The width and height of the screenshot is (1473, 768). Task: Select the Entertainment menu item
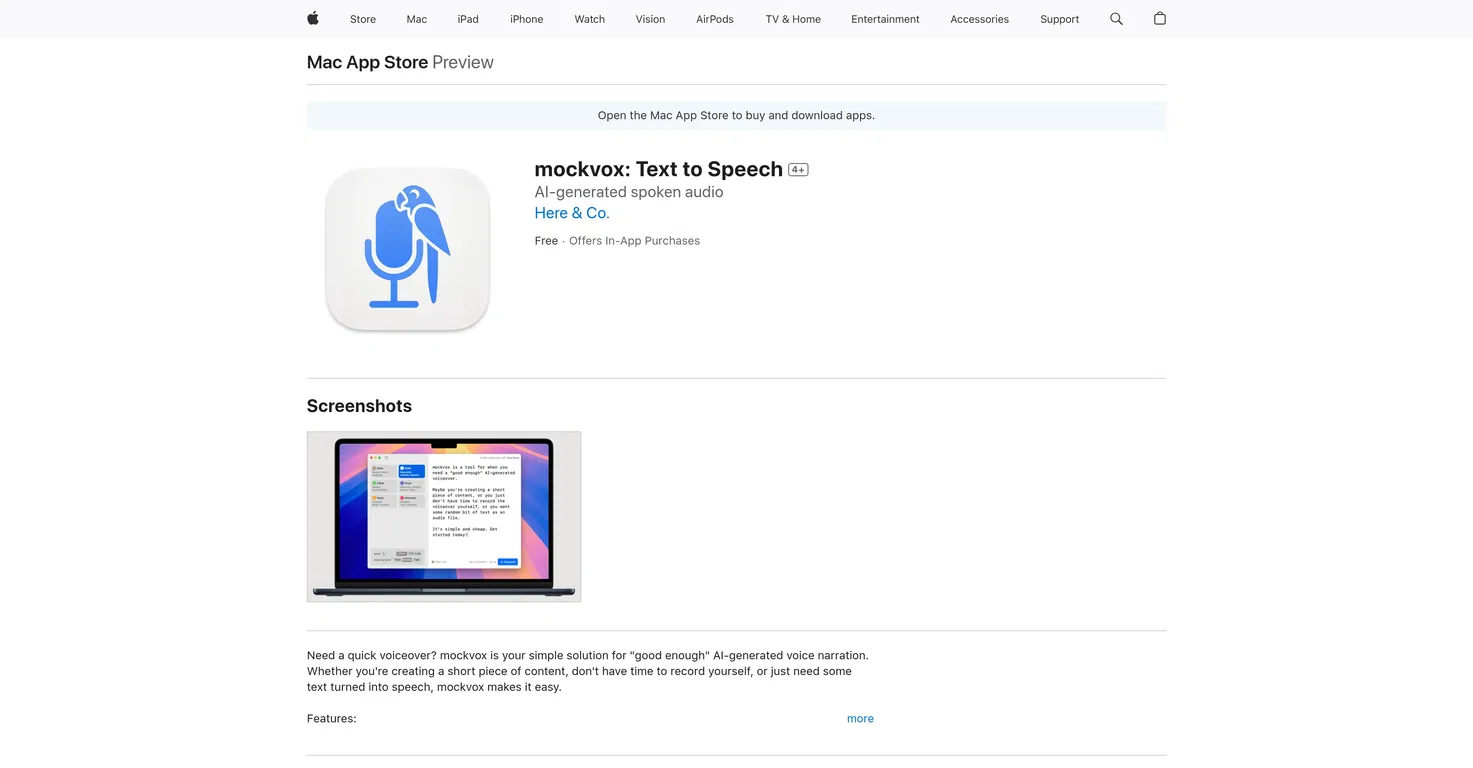[884, 19]
